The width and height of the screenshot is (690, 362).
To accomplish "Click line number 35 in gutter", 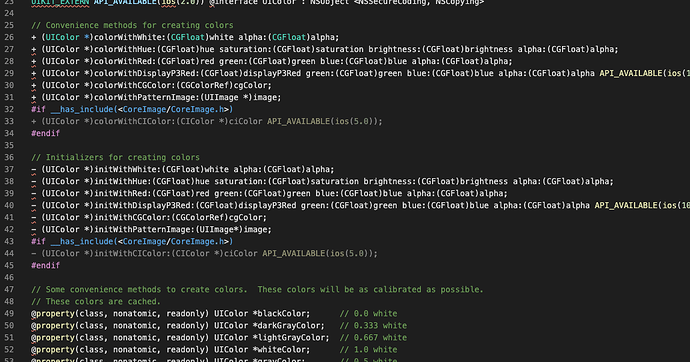I will point(9,145).
